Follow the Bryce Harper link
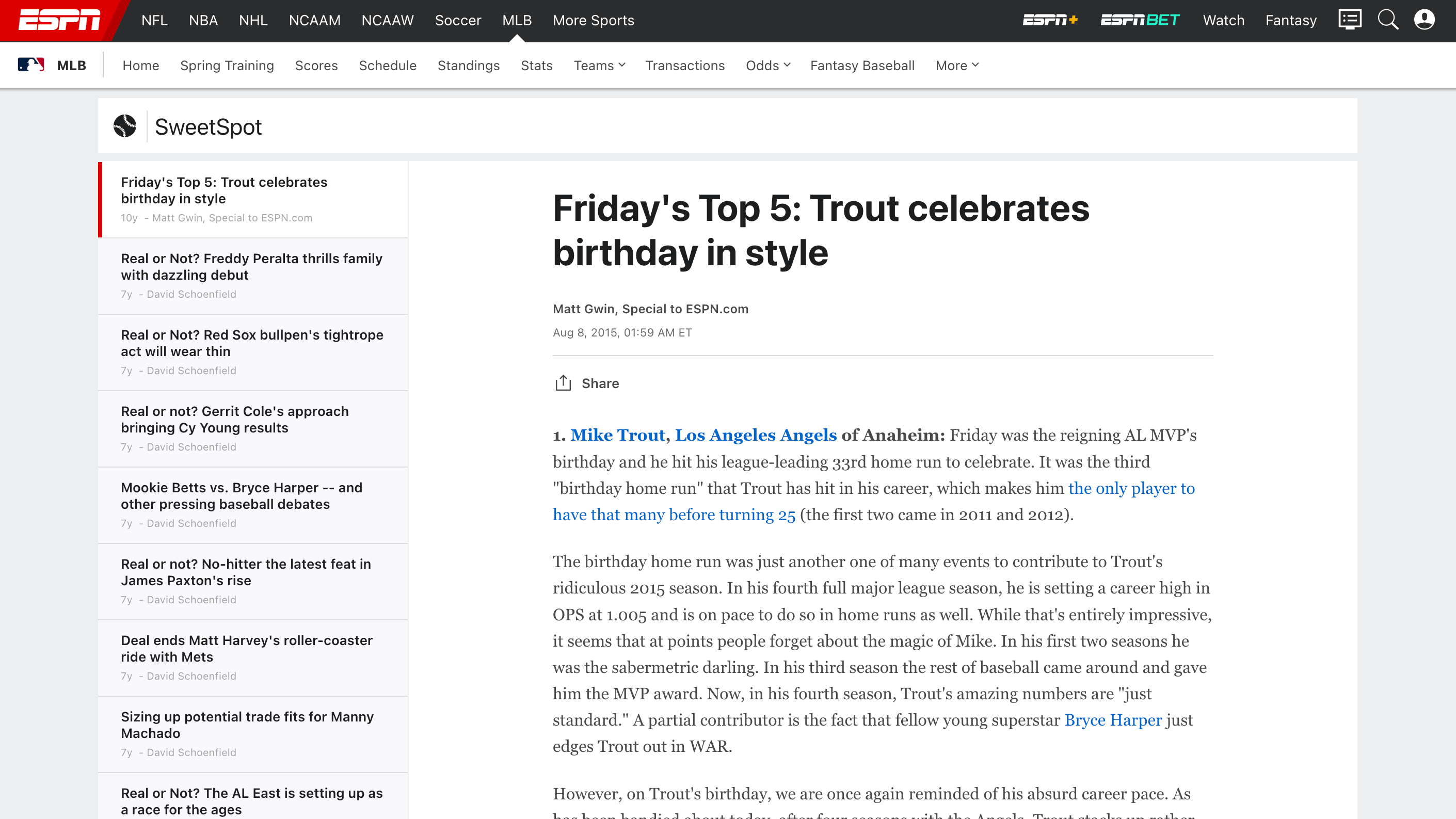This screenshot has width=1456, height=819. point(1113,719)
